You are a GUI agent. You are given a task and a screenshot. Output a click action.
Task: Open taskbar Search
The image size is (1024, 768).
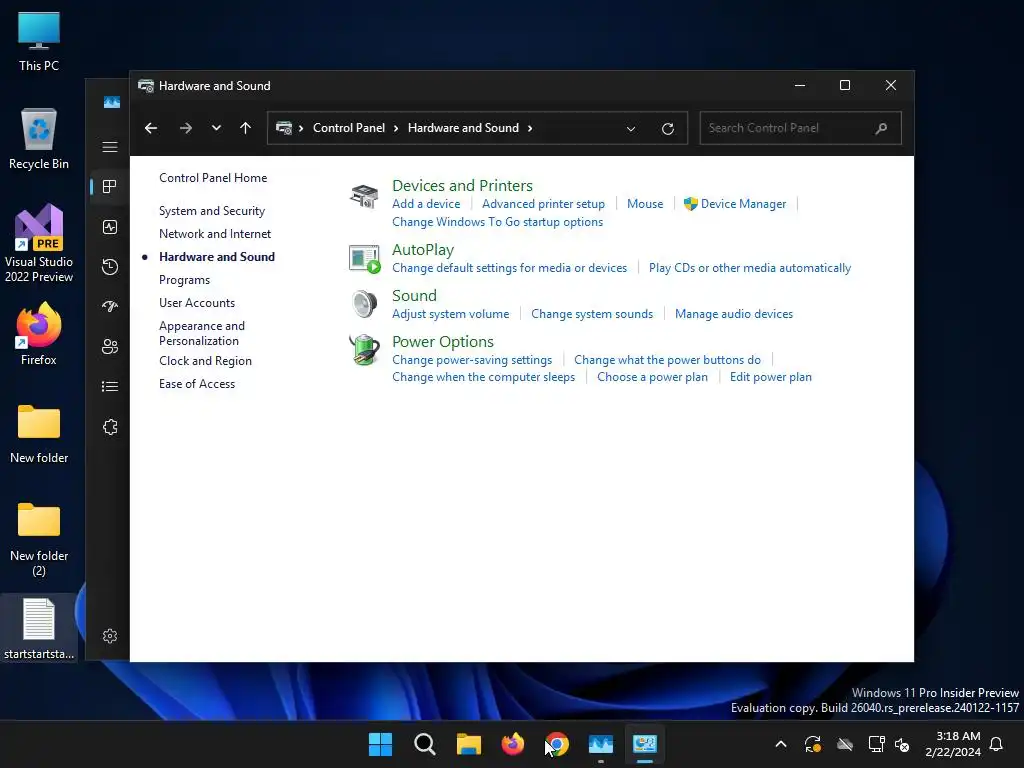[x=424, y=744]
